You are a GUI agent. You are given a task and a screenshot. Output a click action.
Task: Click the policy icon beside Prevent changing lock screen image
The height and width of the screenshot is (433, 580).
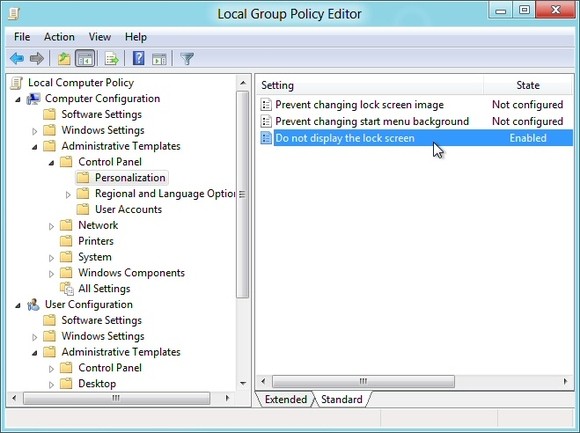click(x=266, y=105)
